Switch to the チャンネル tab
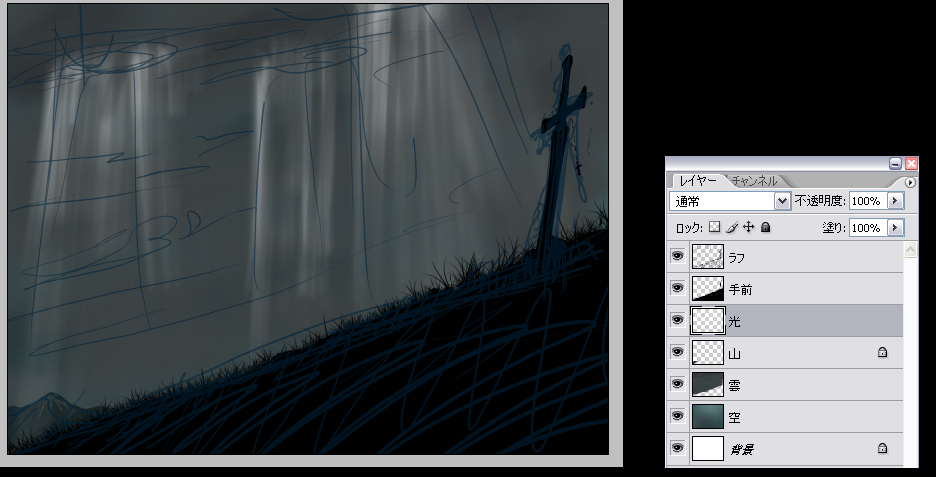Viewport: 936px width, 477px height. 754,181
